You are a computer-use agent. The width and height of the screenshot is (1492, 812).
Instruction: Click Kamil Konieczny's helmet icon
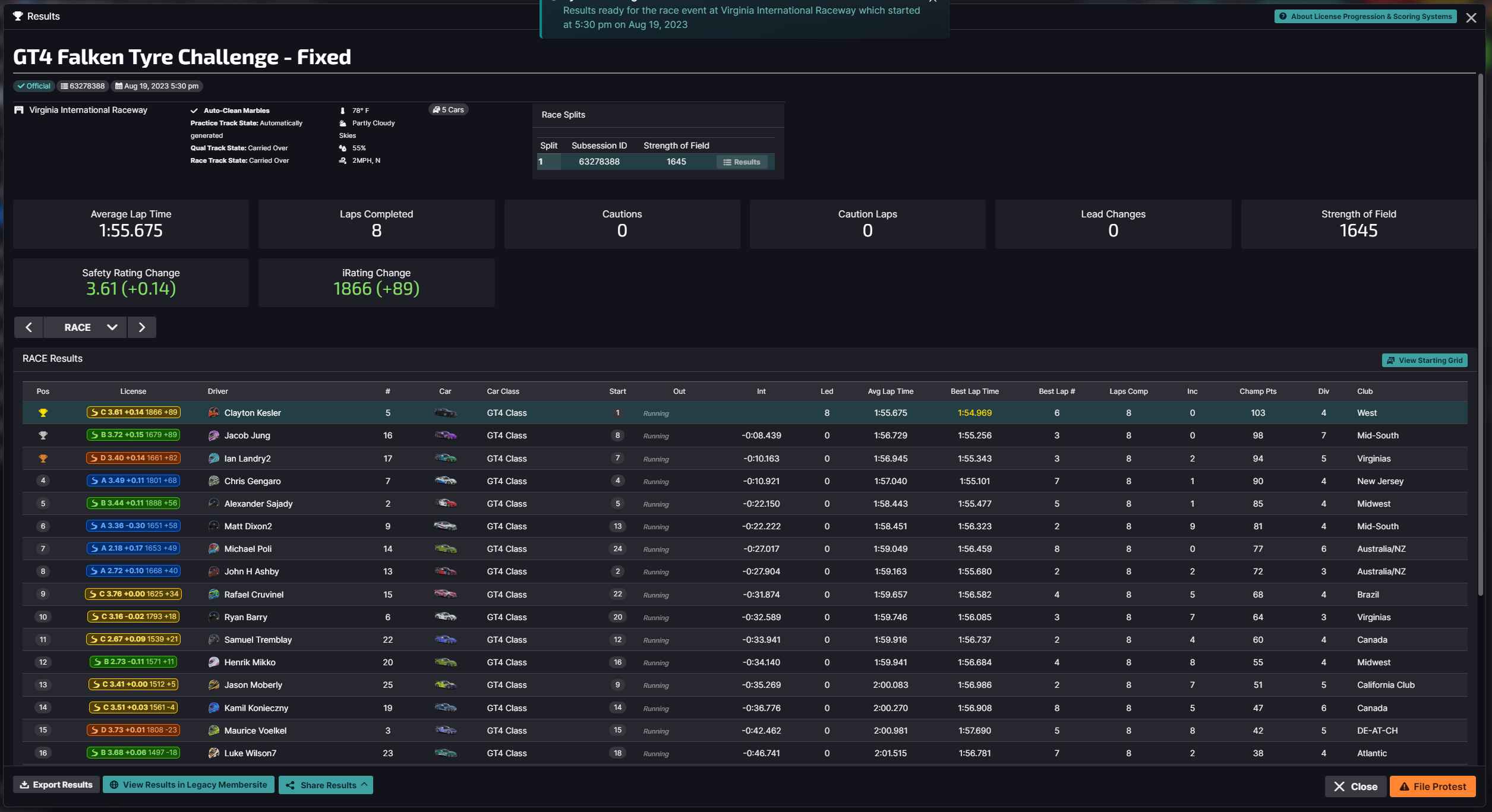tap(214, 707)
